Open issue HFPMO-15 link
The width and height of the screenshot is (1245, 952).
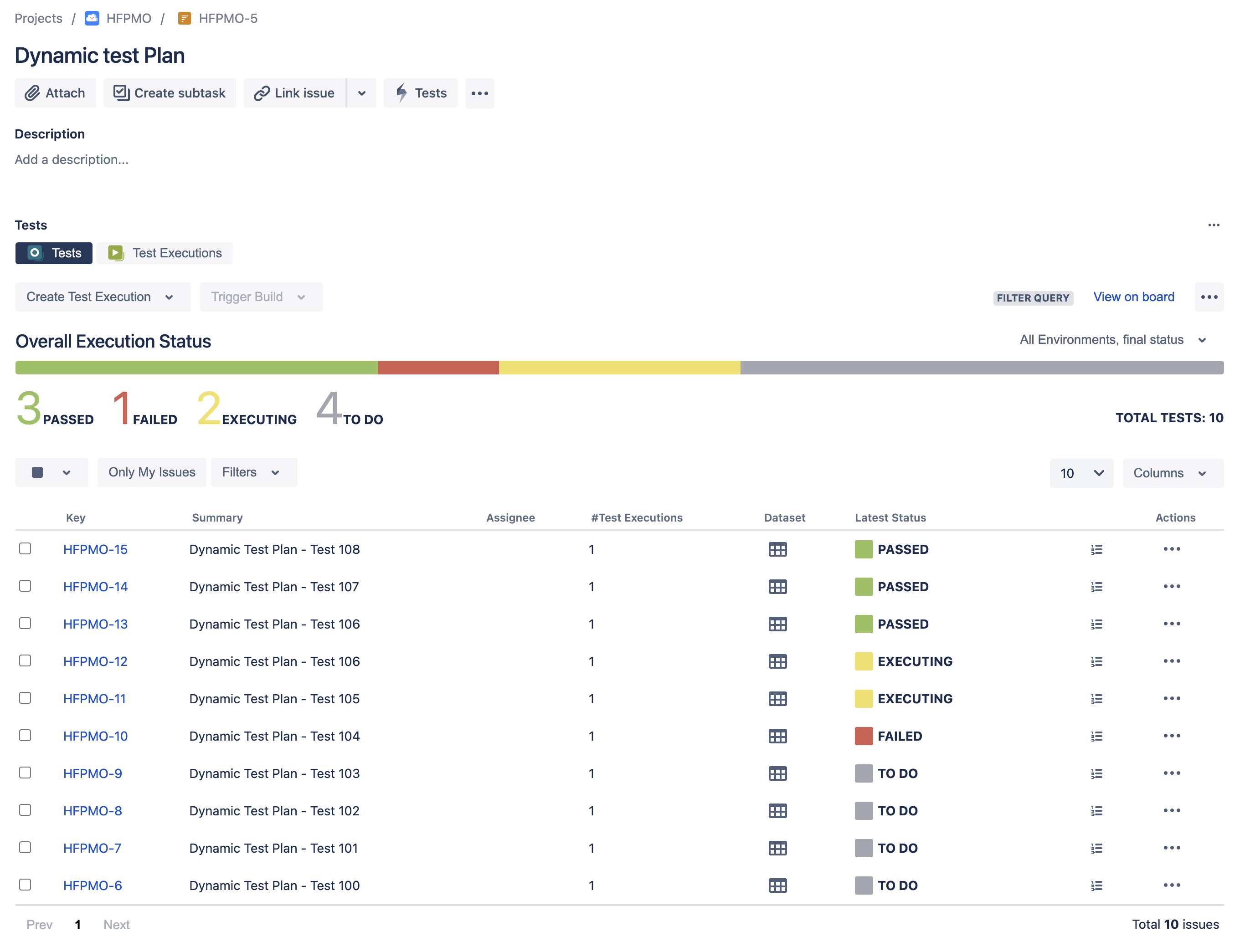tap(95, 549)
